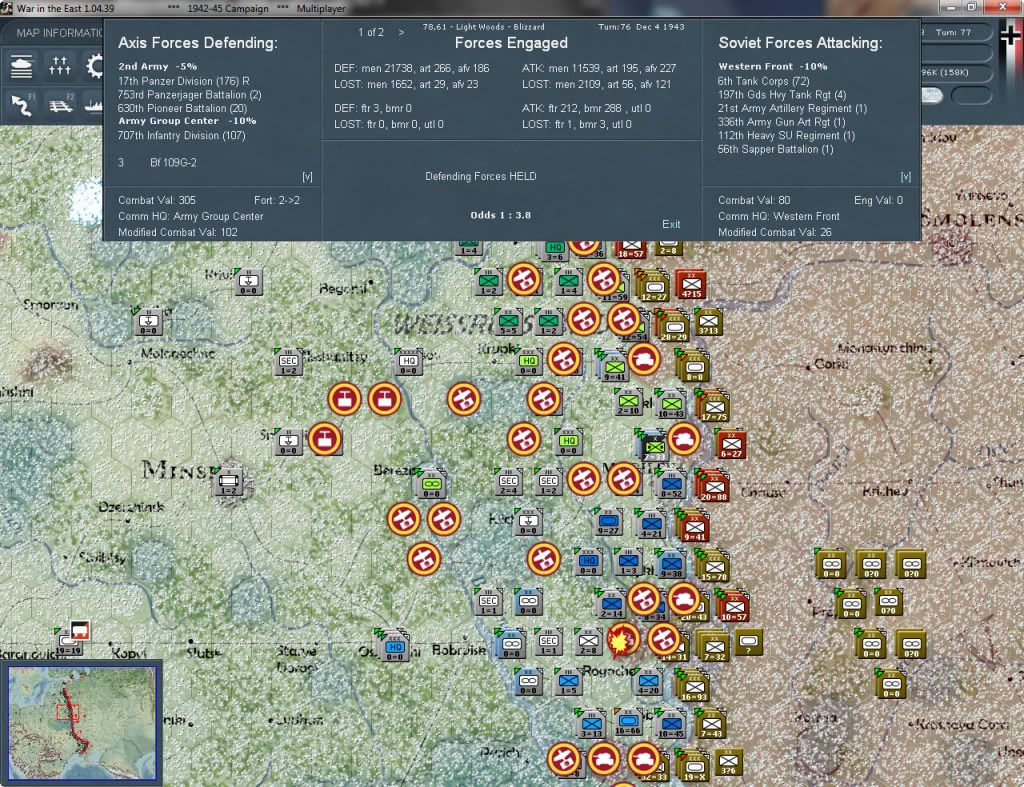1024x787 pixels.
Task: Click the 96K (158K) status field
Action: (956, 72)
